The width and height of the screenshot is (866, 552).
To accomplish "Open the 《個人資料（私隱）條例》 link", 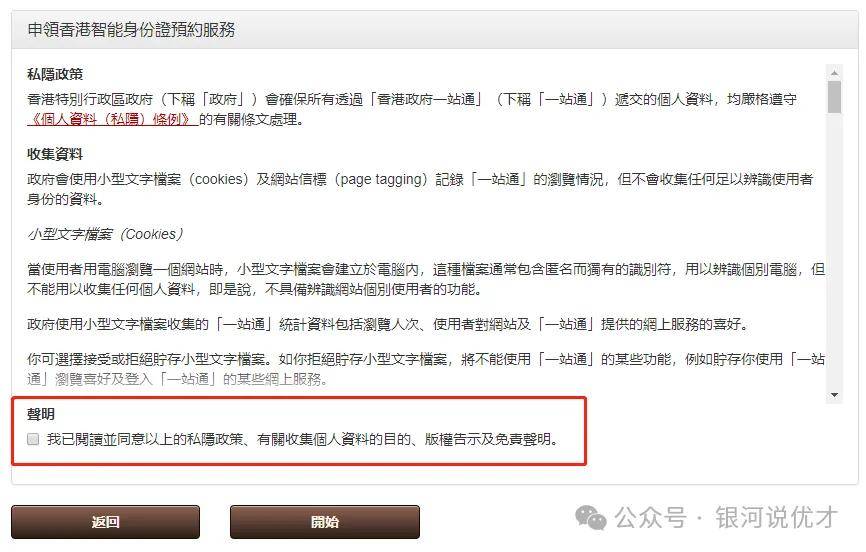I will [112, 119].
